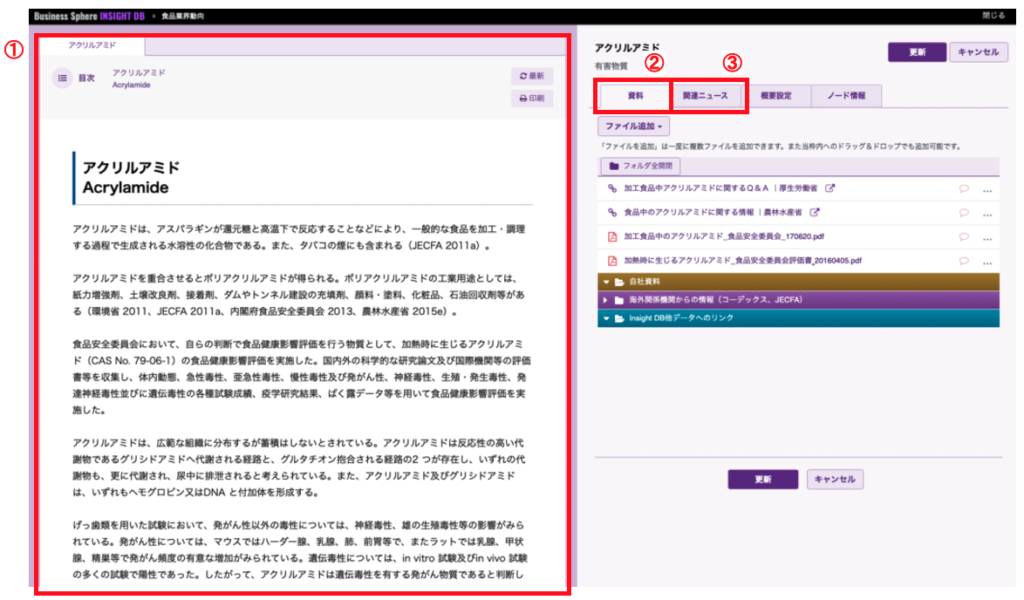Open external link icon for 農林水産省 entry
This screenshot has height=600, width=1024.
click(x=815, y=212)
